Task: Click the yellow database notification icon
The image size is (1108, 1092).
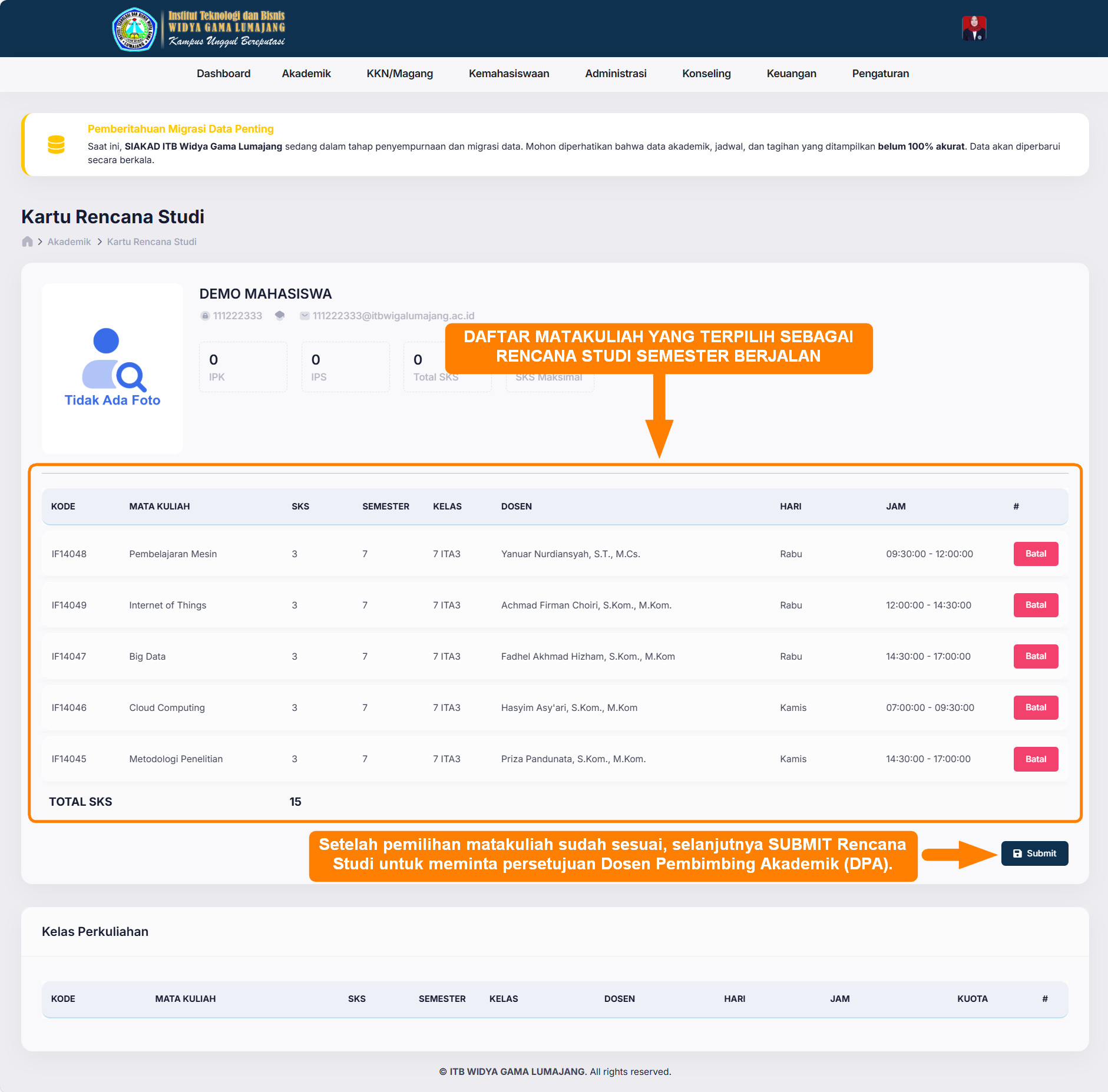Action: pyautogui.click(x=56, y=144)
